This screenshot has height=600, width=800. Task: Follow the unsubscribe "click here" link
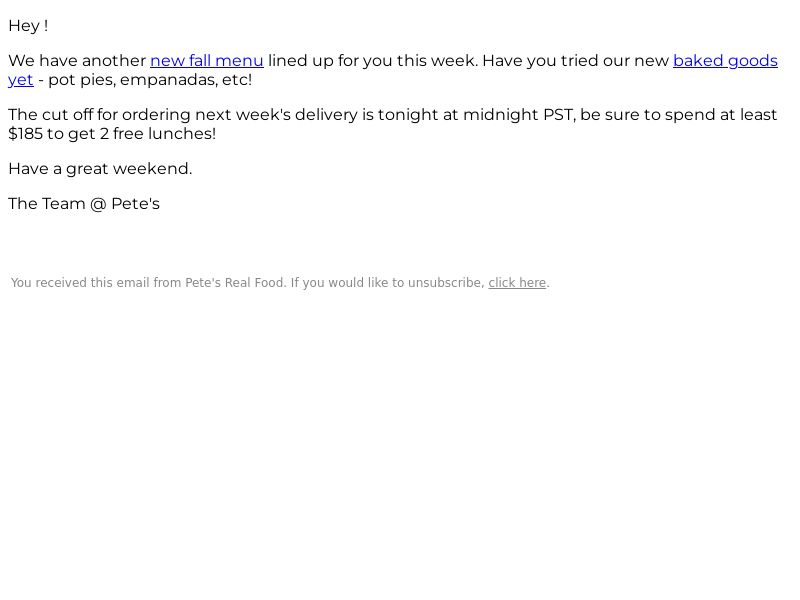click(x=517, y=283)
